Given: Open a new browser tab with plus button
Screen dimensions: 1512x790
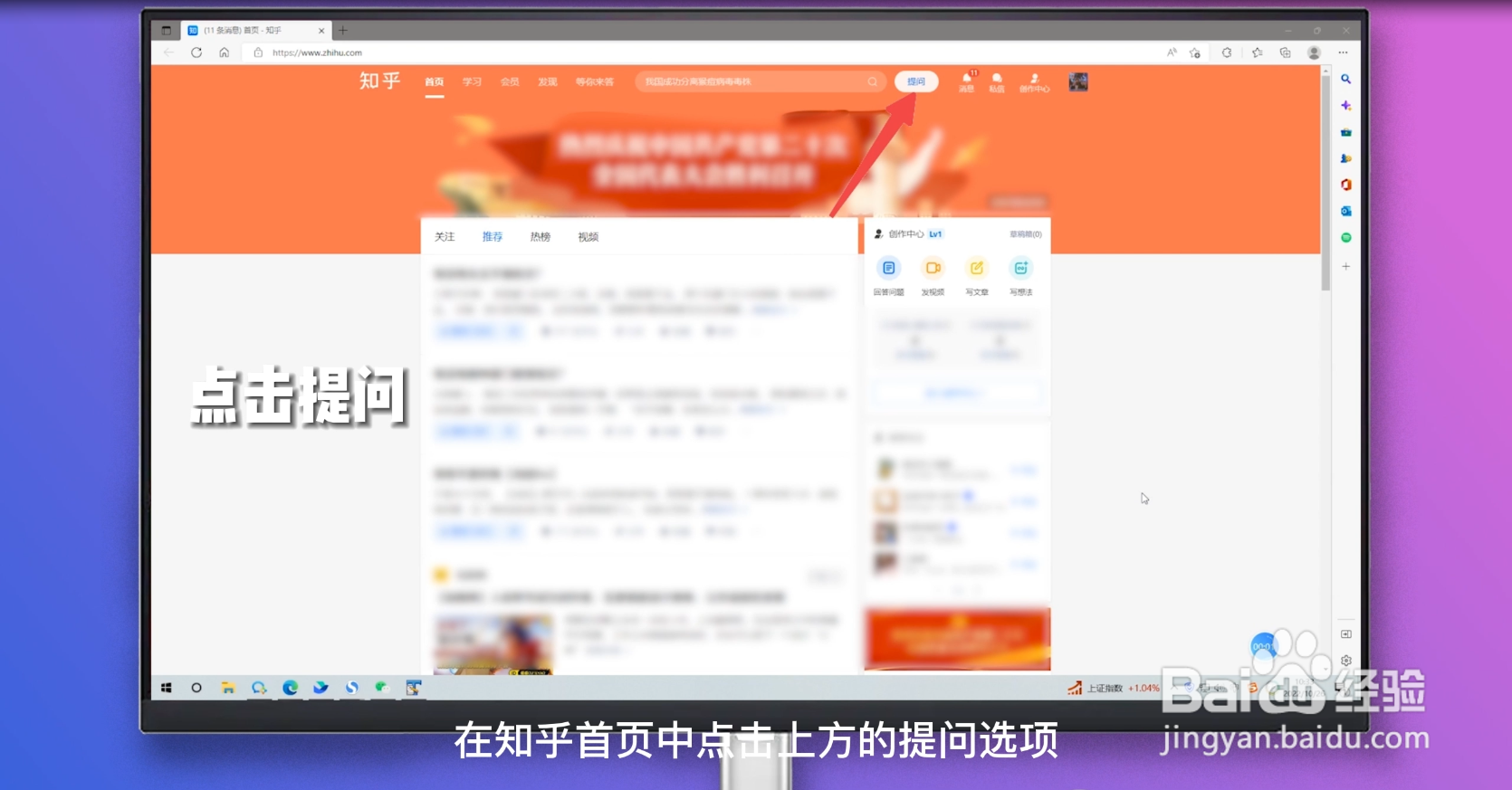Looking at the screenshot, I should pyautogui.click(x=343, y=31).
